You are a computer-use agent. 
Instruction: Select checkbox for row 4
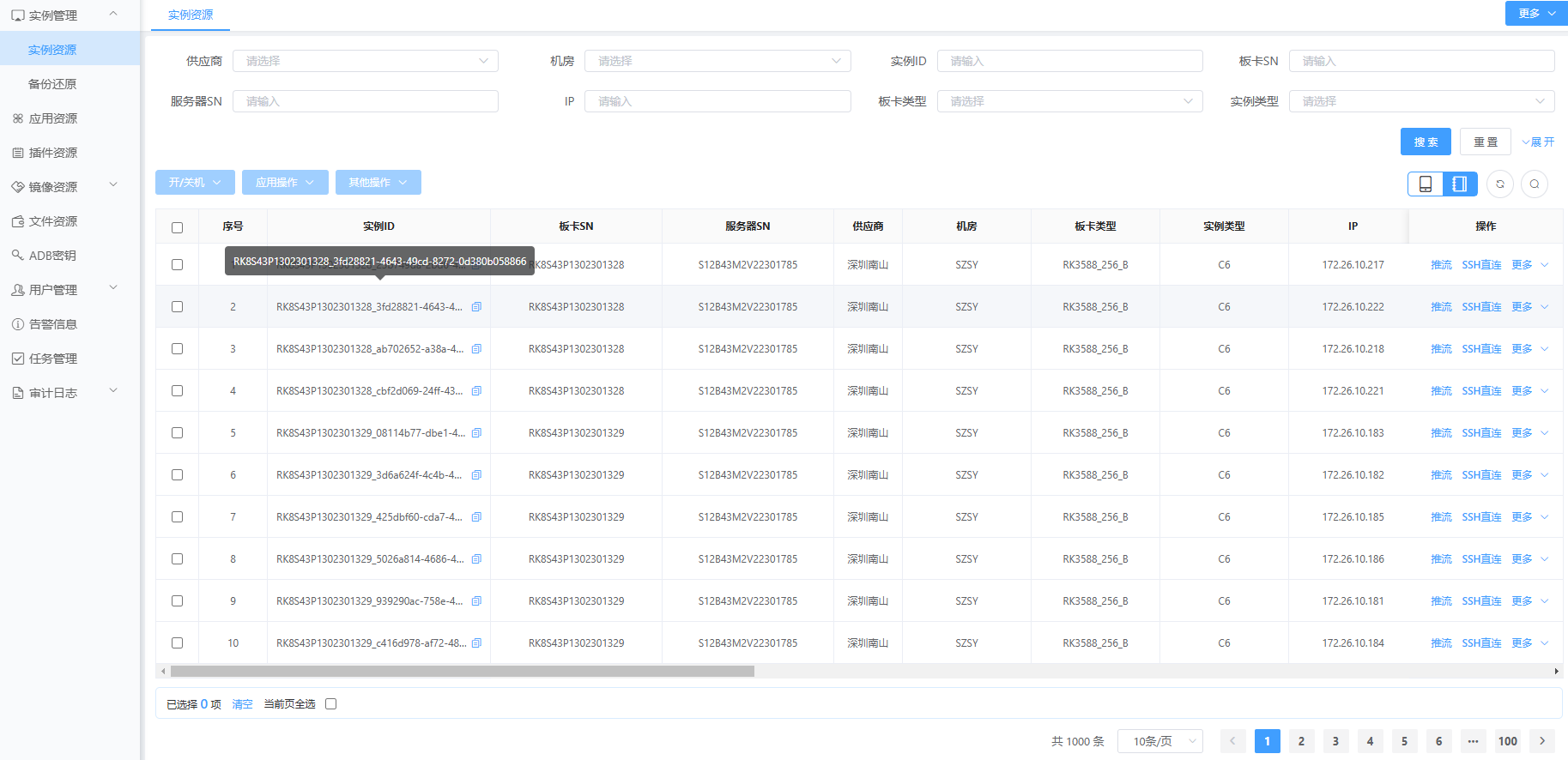coord(177,391)
